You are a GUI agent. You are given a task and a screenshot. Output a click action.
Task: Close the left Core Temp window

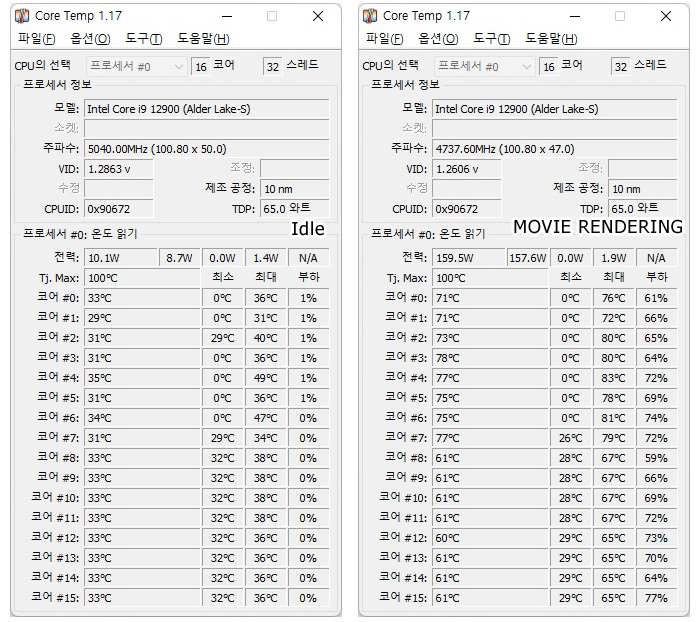click(x=318, y=17)
